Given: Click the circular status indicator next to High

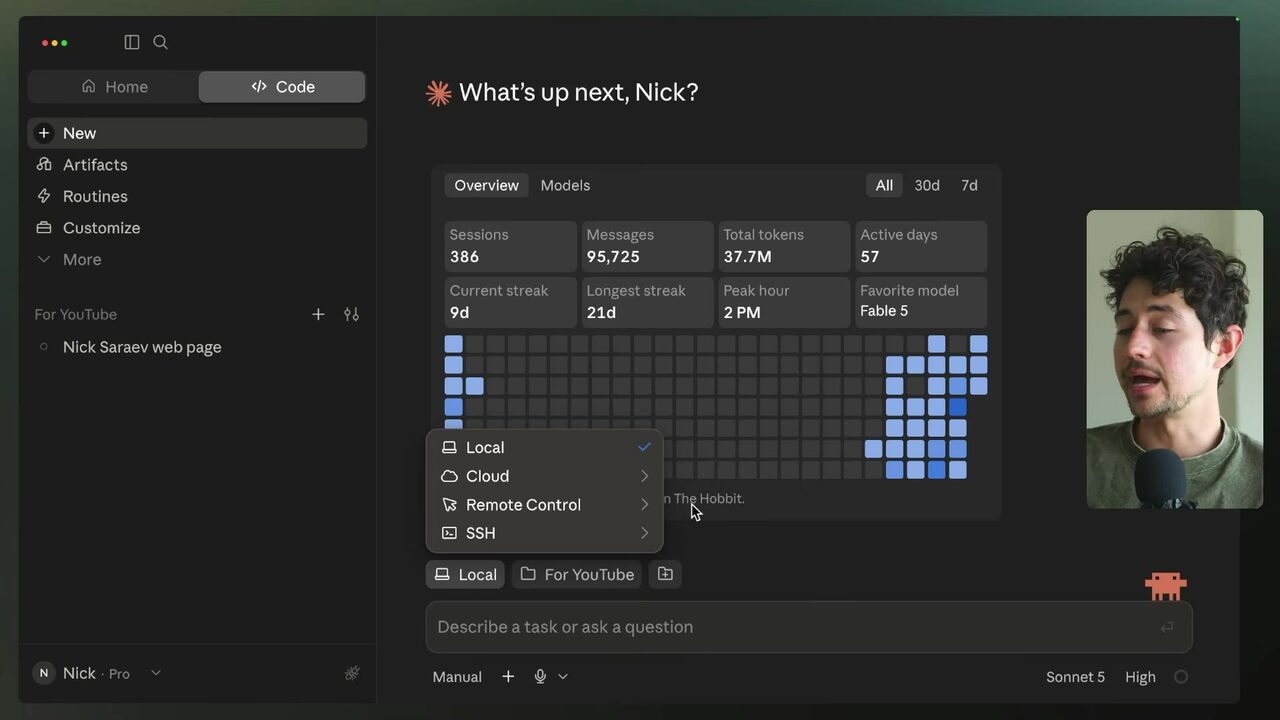Looking at the screenshot, I should coord(1181,677).
